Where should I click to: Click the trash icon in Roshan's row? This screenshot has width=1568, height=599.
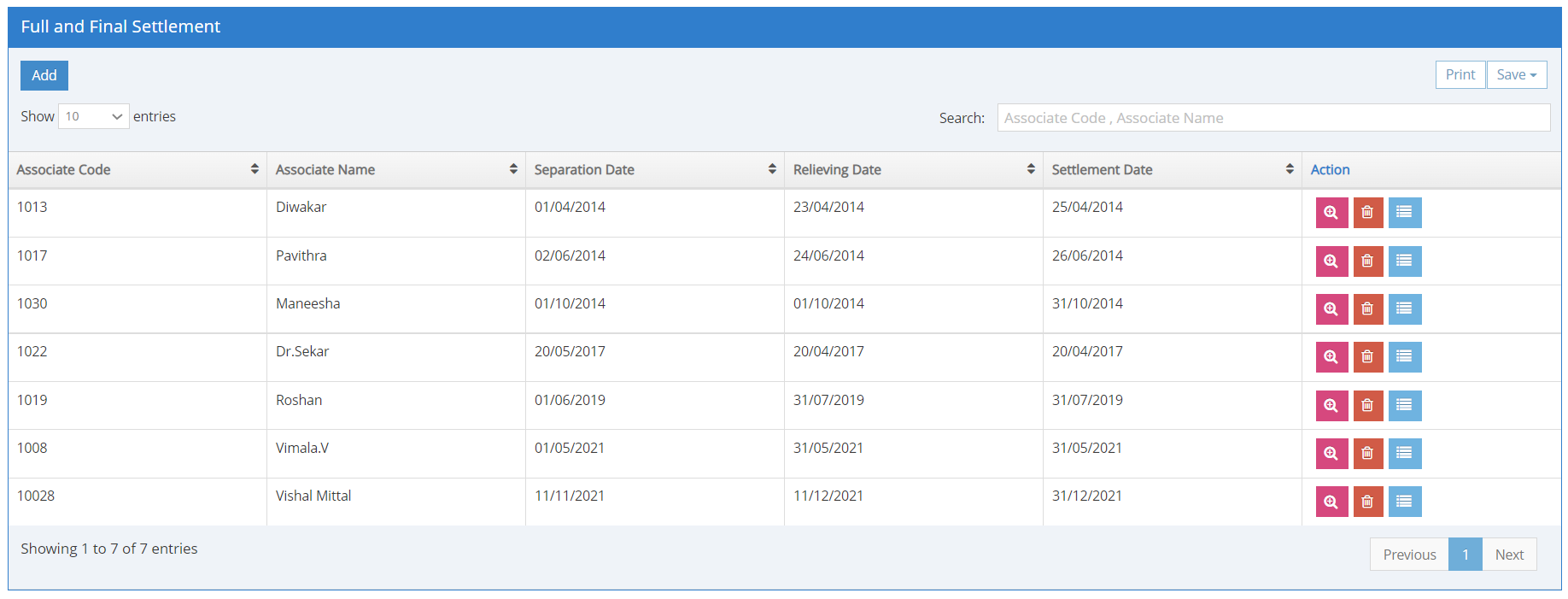point(1367,405)
